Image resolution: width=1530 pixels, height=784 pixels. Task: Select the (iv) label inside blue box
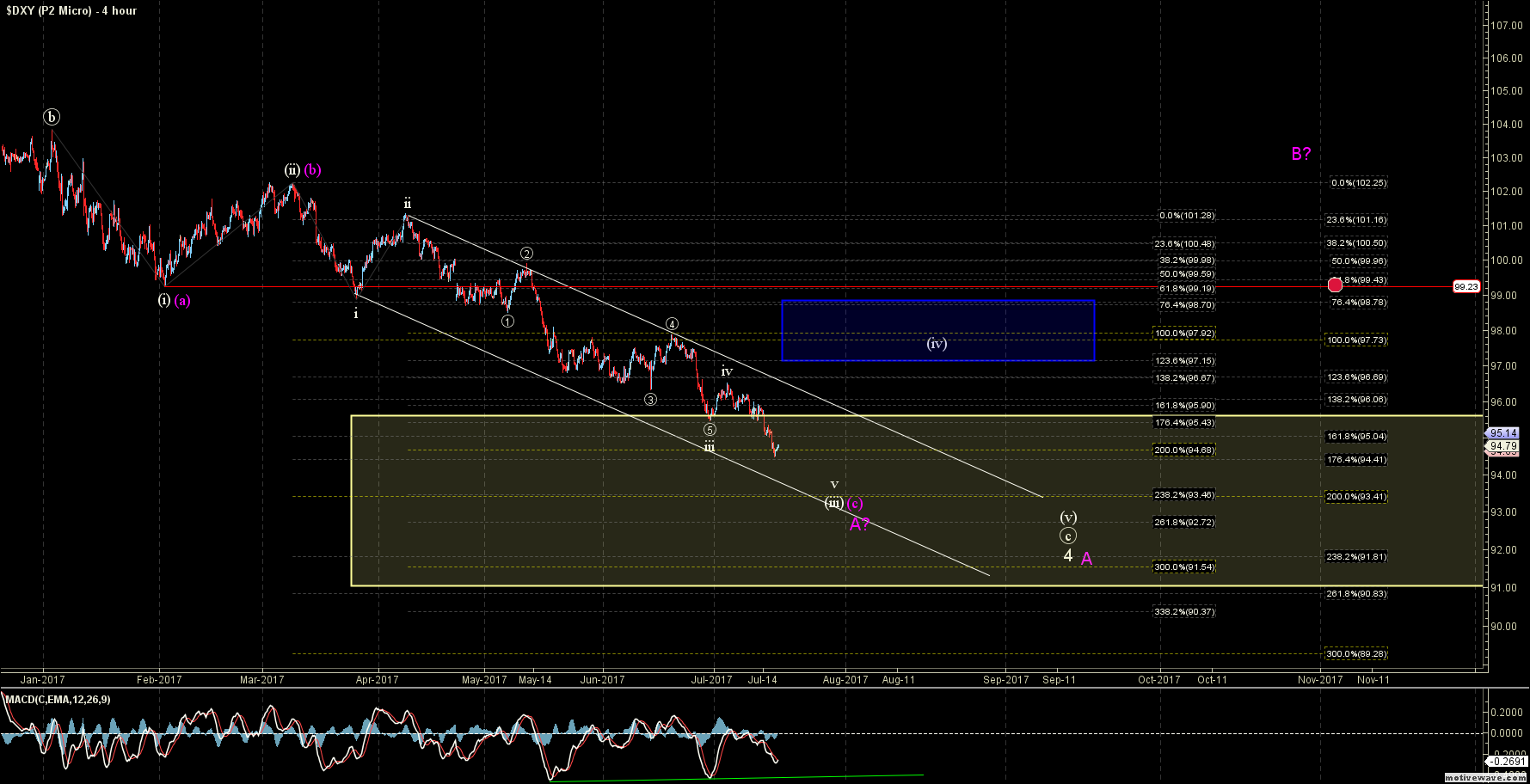(x=937, y=344)
